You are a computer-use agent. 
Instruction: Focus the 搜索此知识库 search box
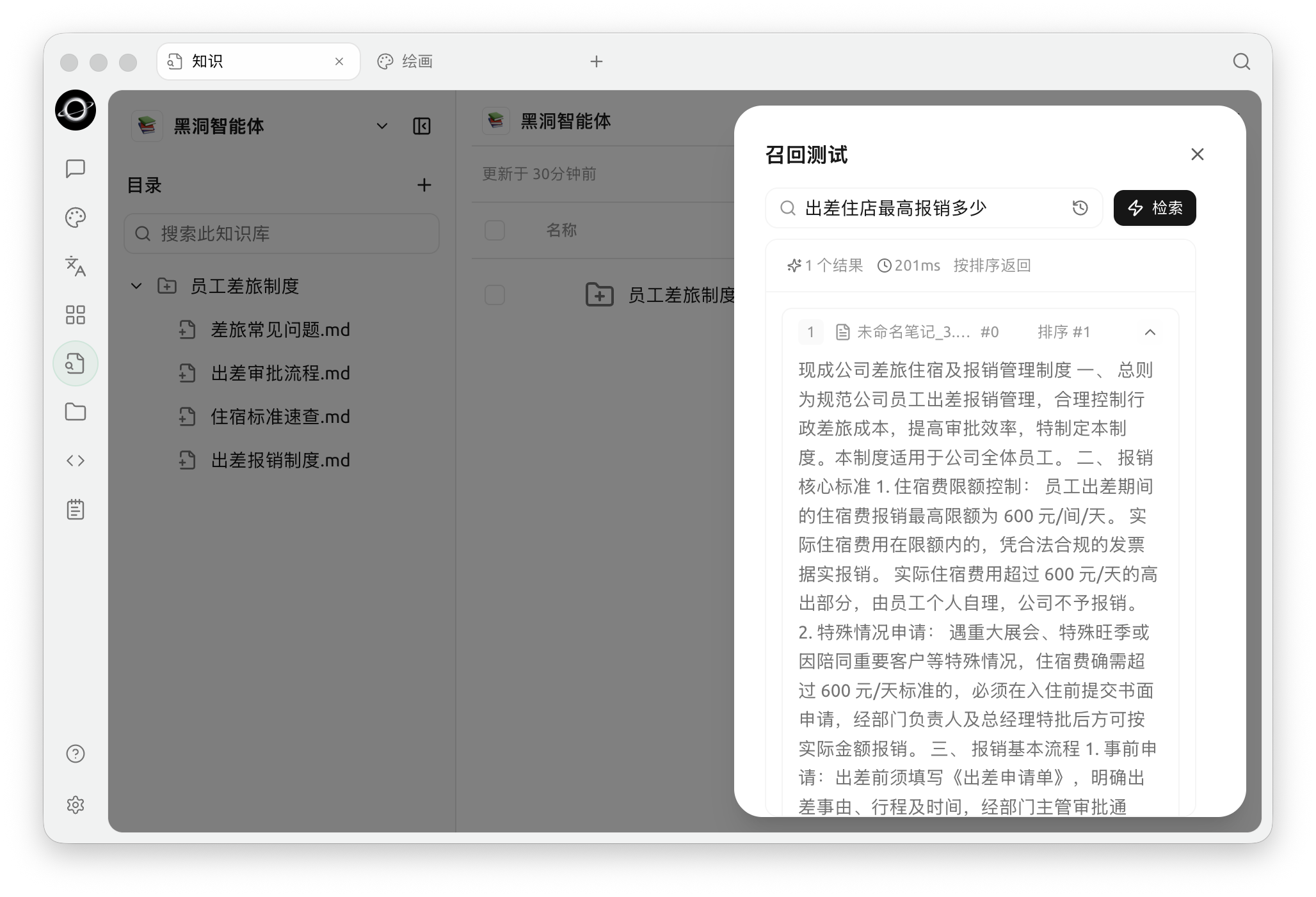[282, 234]
